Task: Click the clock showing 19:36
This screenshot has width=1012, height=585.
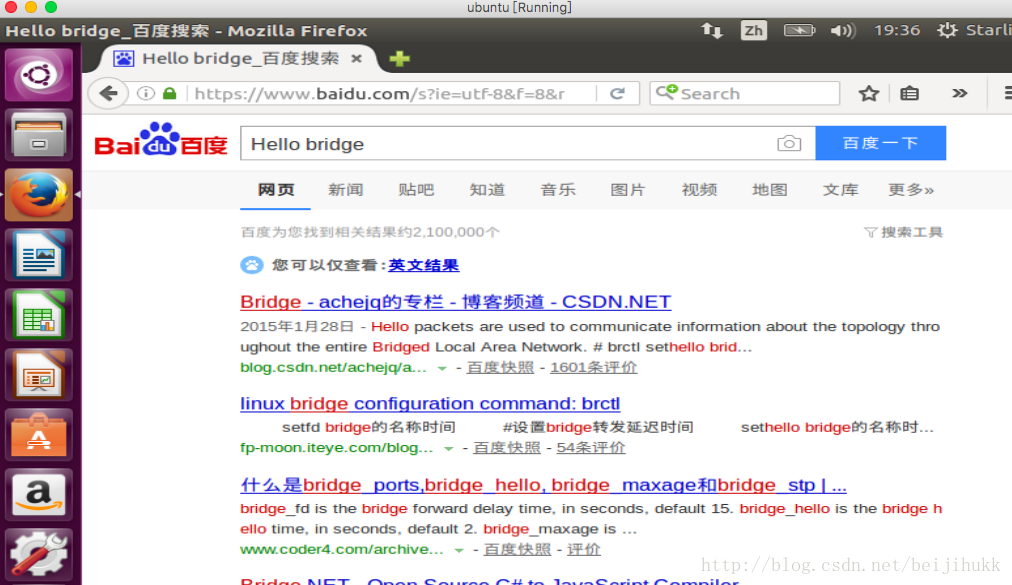Action: (897, 30)
